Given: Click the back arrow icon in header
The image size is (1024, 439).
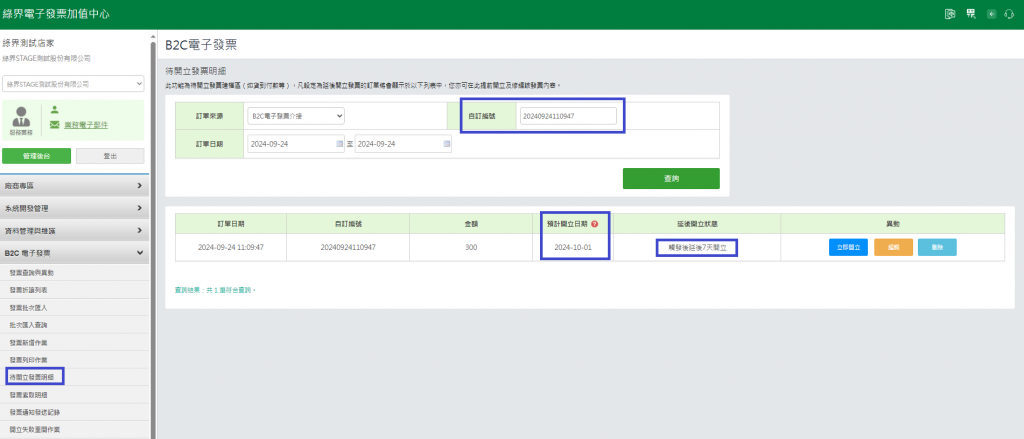Looking at the screenshot, I should point(991,14).
